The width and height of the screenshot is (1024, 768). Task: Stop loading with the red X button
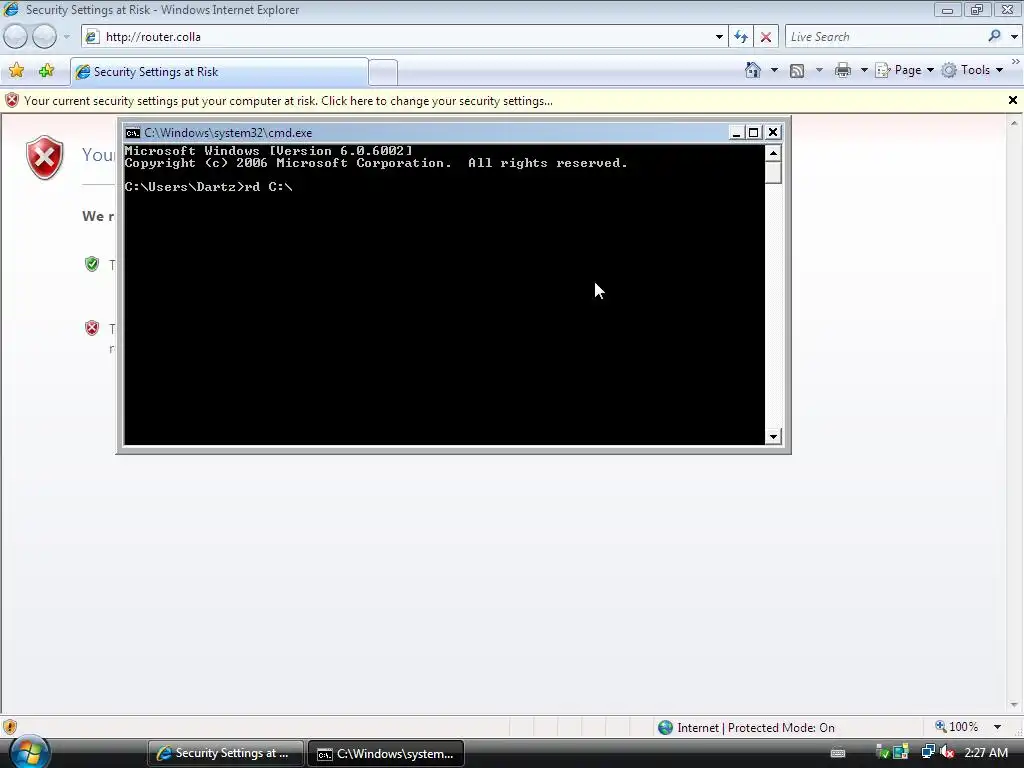766,37
